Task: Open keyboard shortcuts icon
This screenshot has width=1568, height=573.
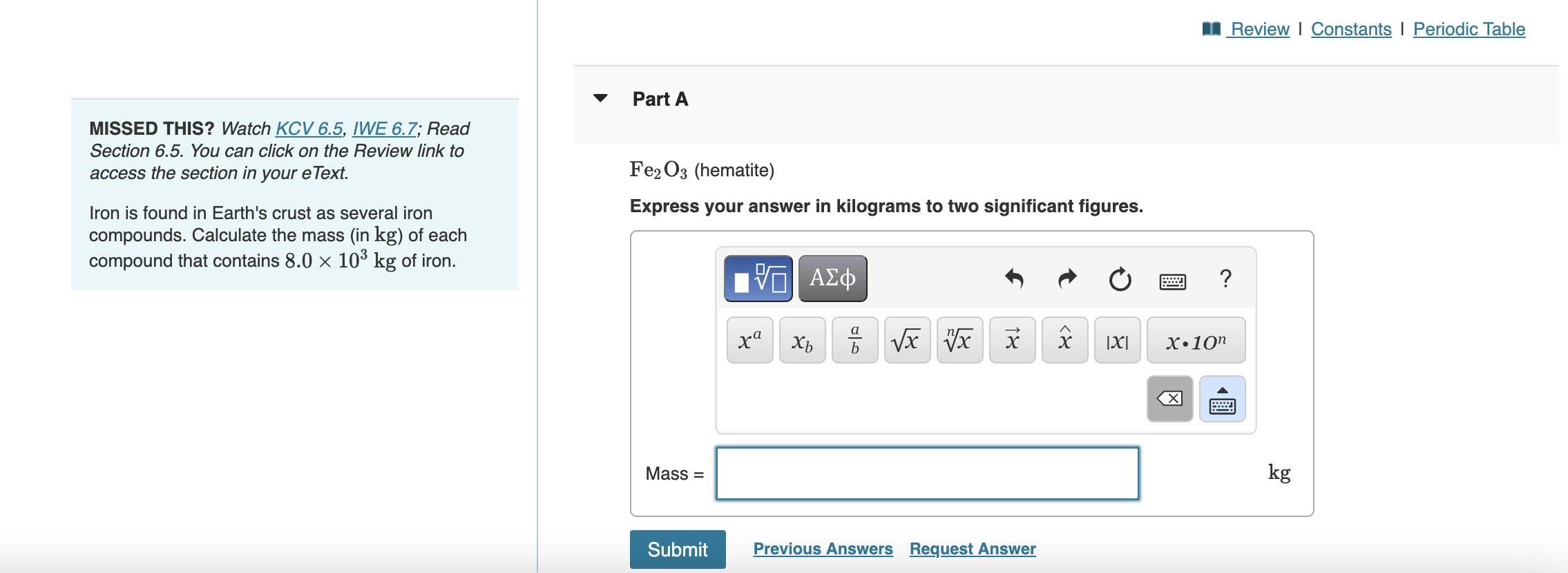Action: [1172, 281]
